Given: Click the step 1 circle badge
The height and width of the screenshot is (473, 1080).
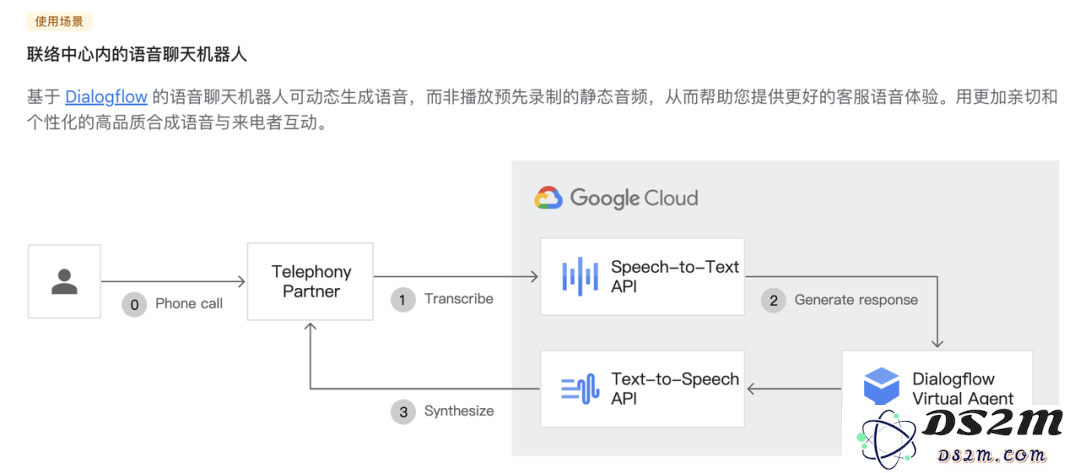Looking at the screenshot, I should [x=403, y=299].
